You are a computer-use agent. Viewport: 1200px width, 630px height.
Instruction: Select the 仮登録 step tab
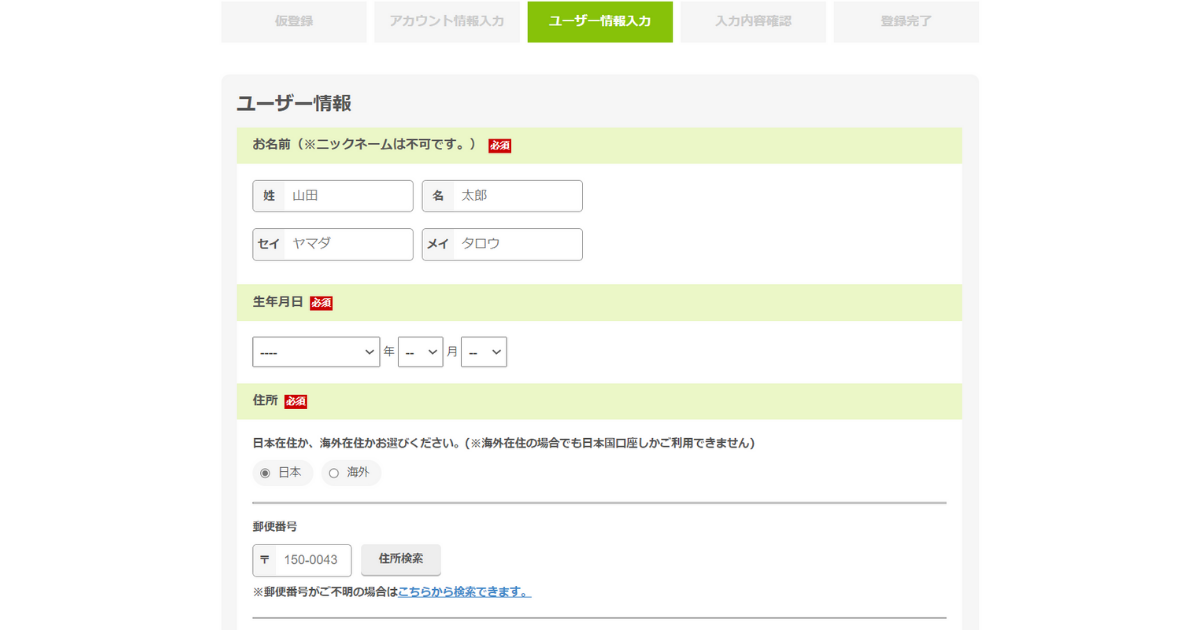point(294,21)
